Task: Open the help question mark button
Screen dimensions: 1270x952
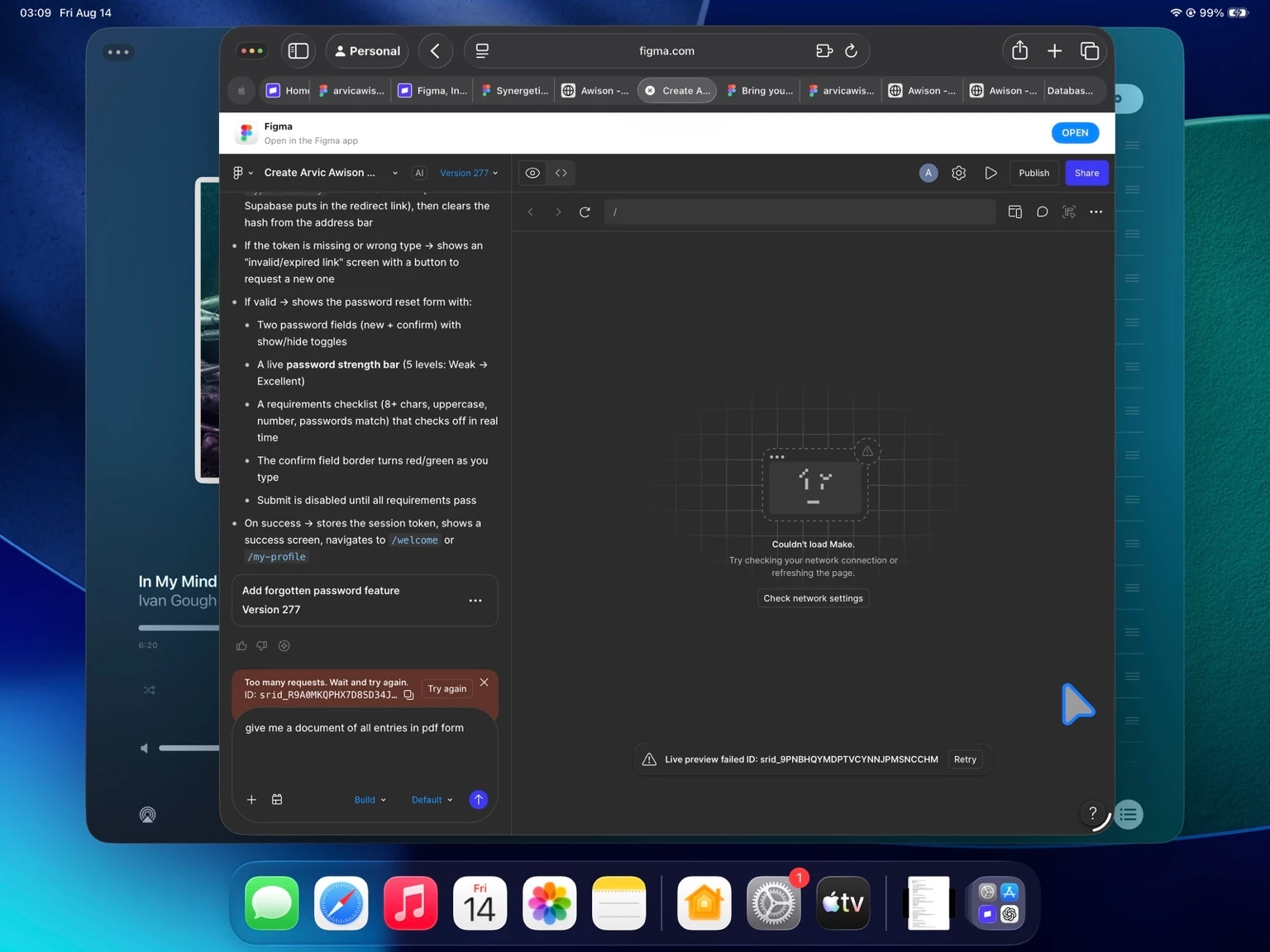Action: click(x=1092, y=813)
